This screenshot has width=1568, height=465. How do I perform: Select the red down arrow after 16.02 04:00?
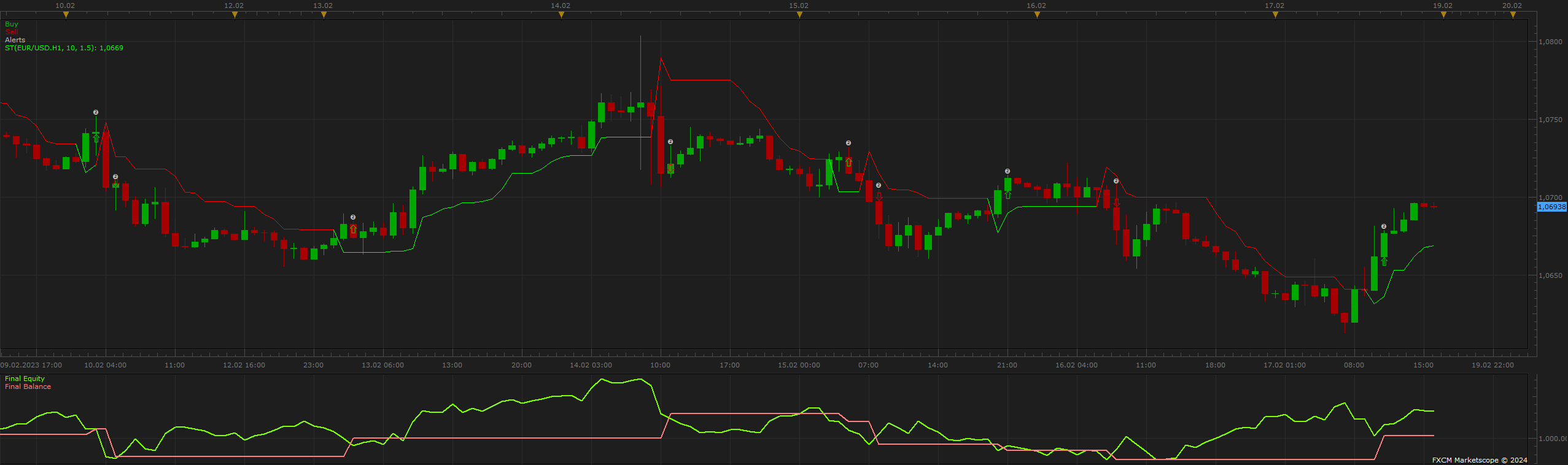[1116, 202]
